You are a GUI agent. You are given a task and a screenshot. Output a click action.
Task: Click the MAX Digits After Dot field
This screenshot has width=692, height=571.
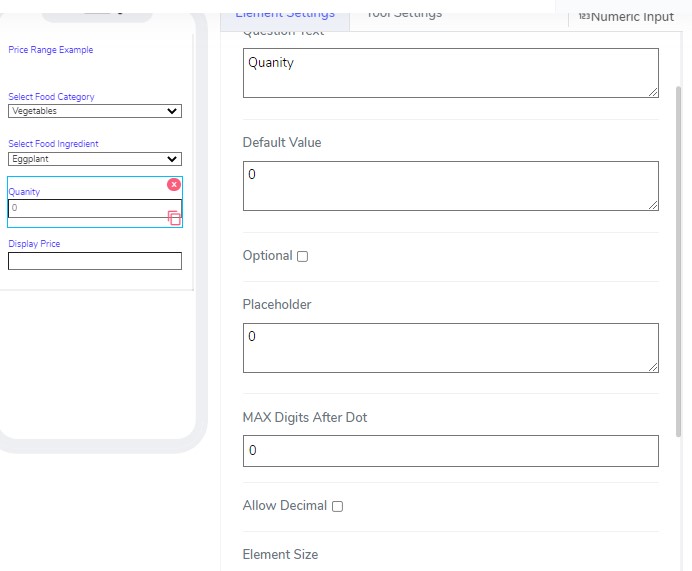(x=450, y=451)
